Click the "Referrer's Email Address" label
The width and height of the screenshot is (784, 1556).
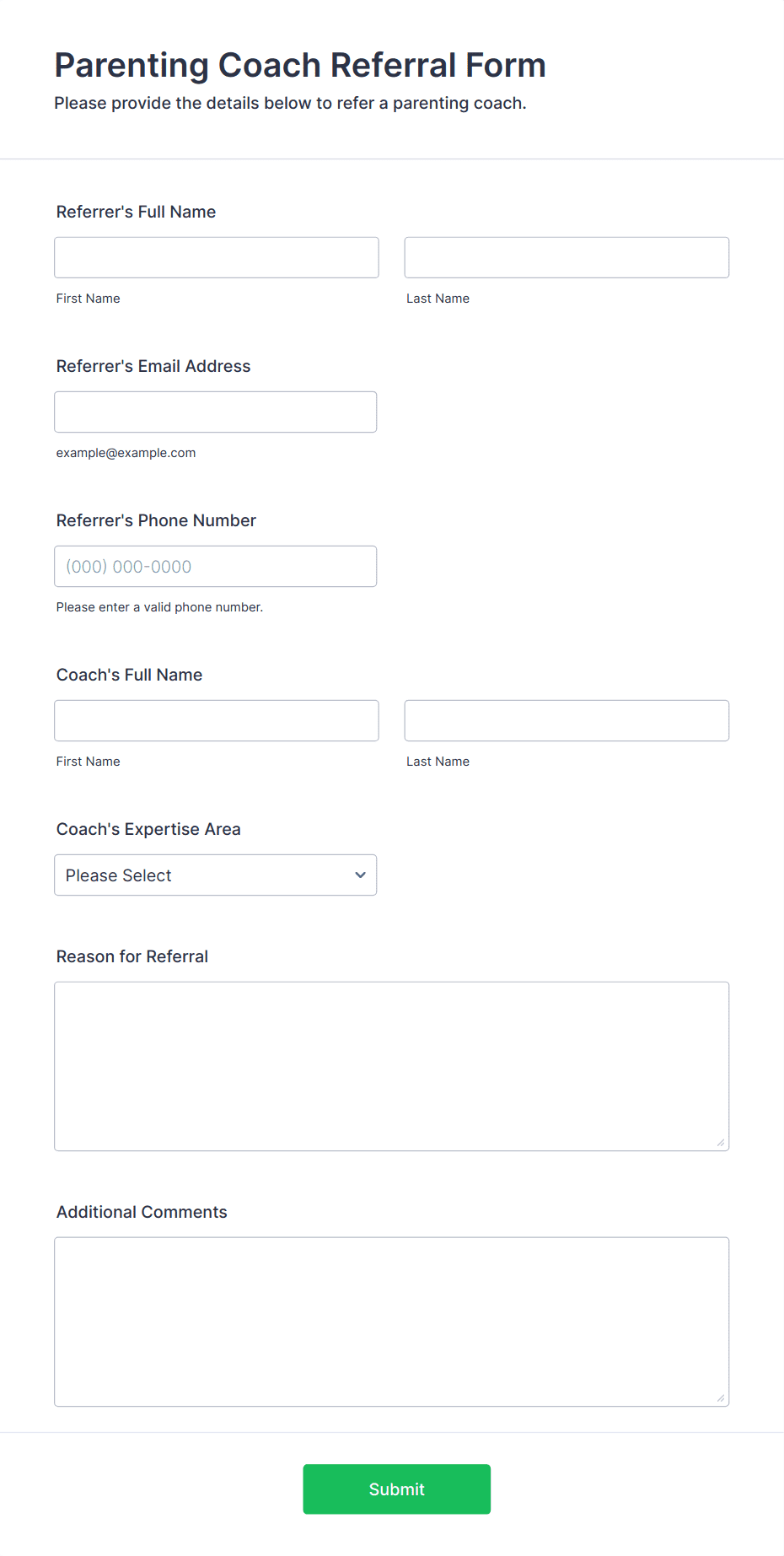(153, 366)
